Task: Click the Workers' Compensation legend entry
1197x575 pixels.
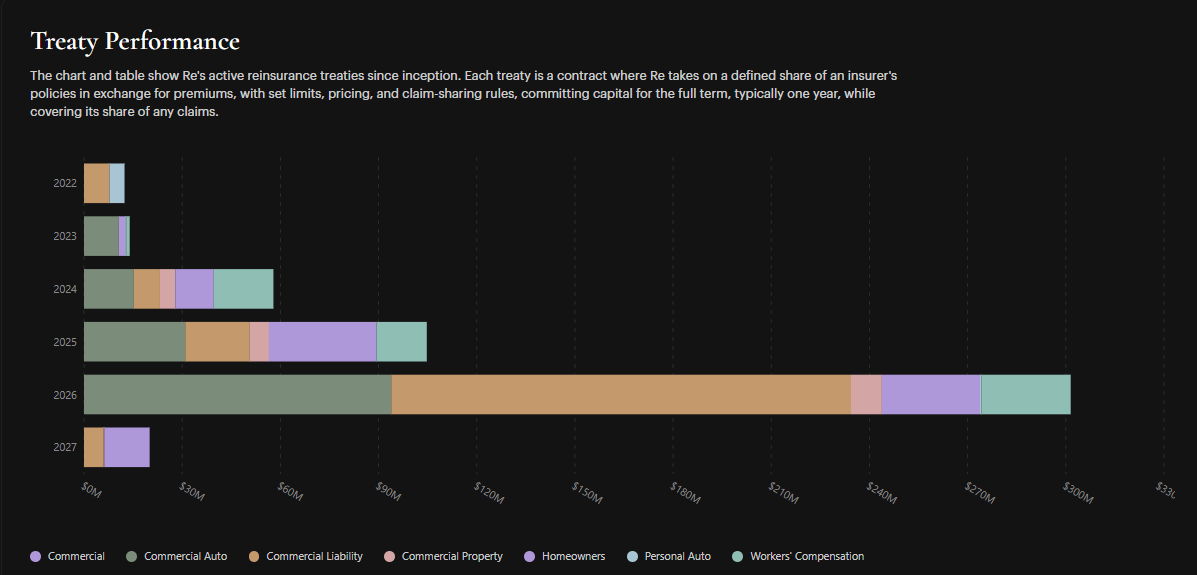Action: click(x=798, y=557)
